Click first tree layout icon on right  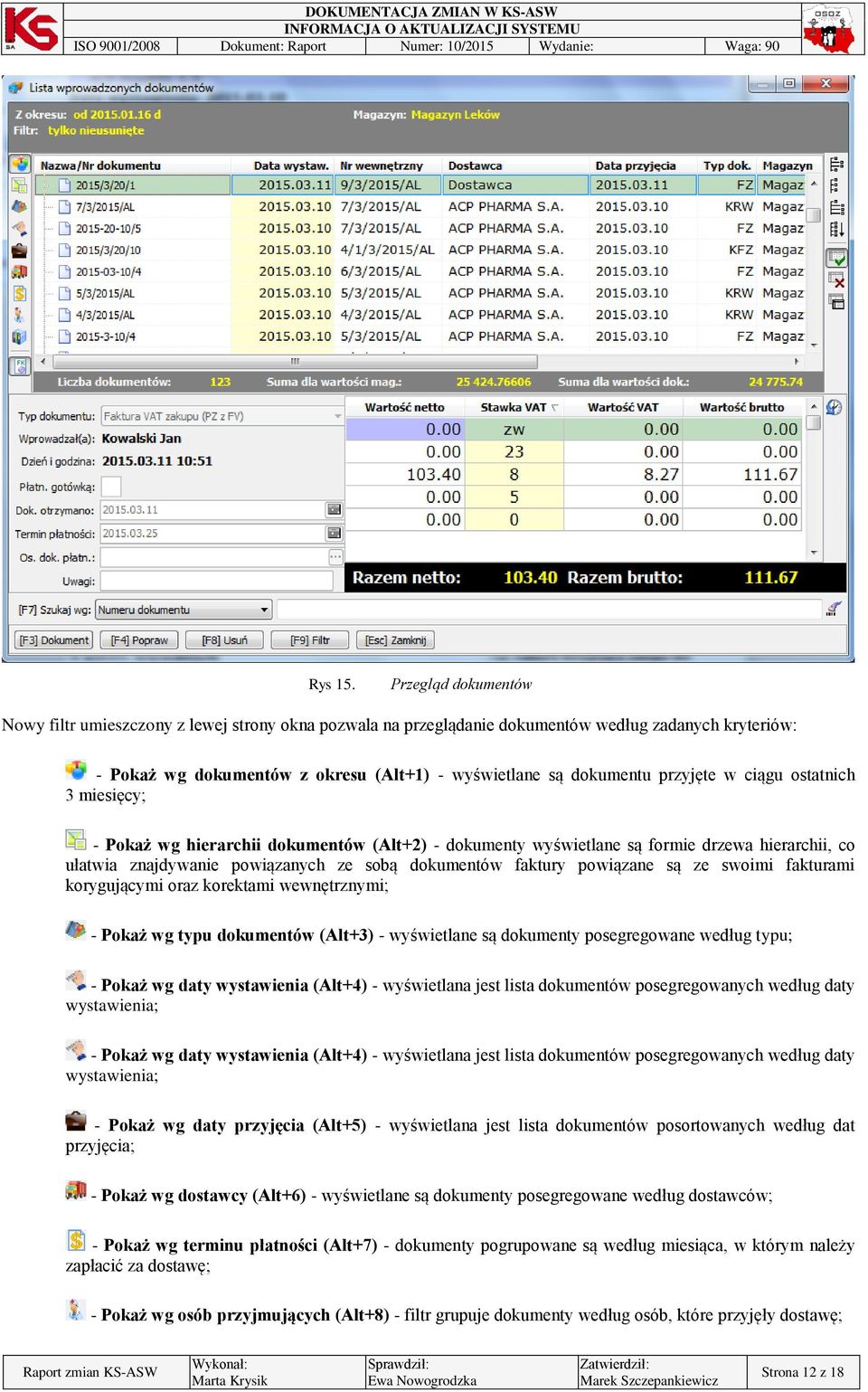click(836, 164)
